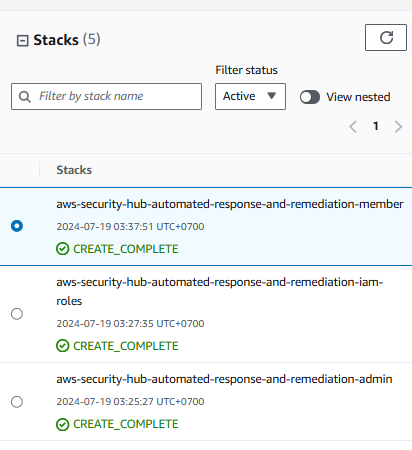Click the dropdown arrow beside Active
Image resolution: width=412 pixels, height=450 pixels.
[x=272, y=96]
